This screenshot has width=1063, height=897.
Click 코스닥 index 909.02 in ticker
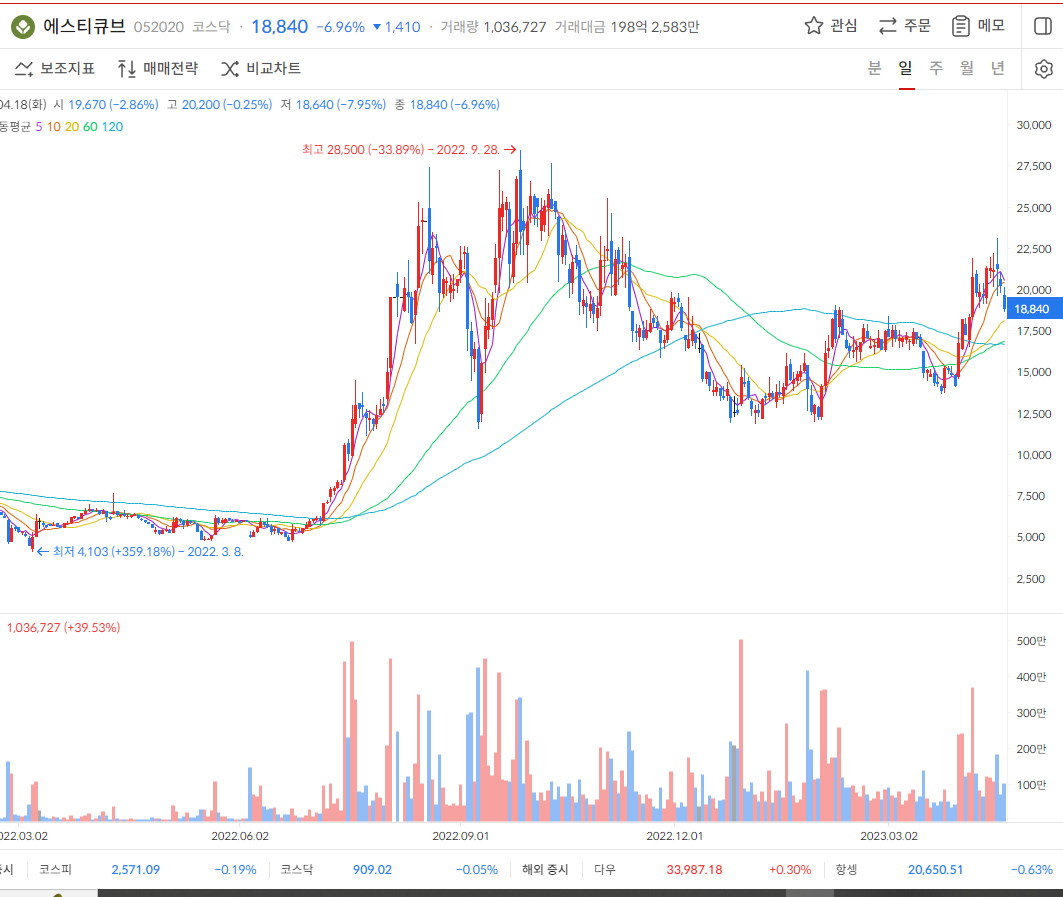click(x=372, y=870)
